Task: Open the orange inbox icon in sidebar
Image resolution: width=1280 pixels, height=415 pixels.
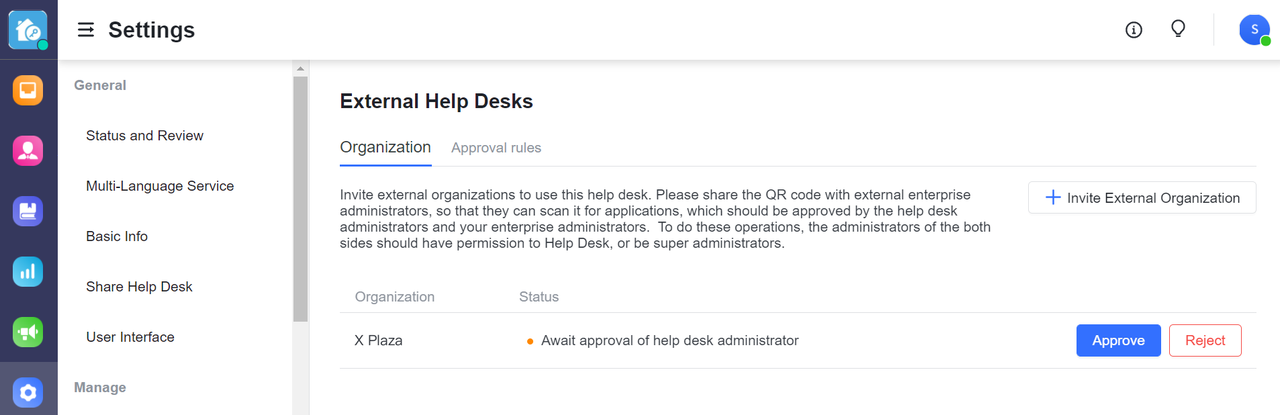Action: click(x=28, y=90)
